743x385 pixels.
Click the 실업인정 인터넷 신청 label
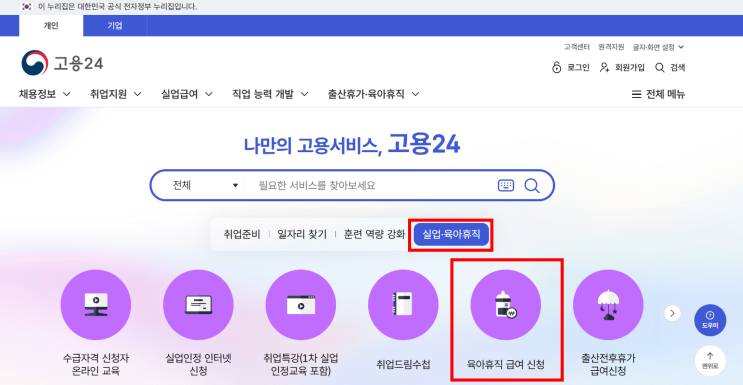pos(199,364)
